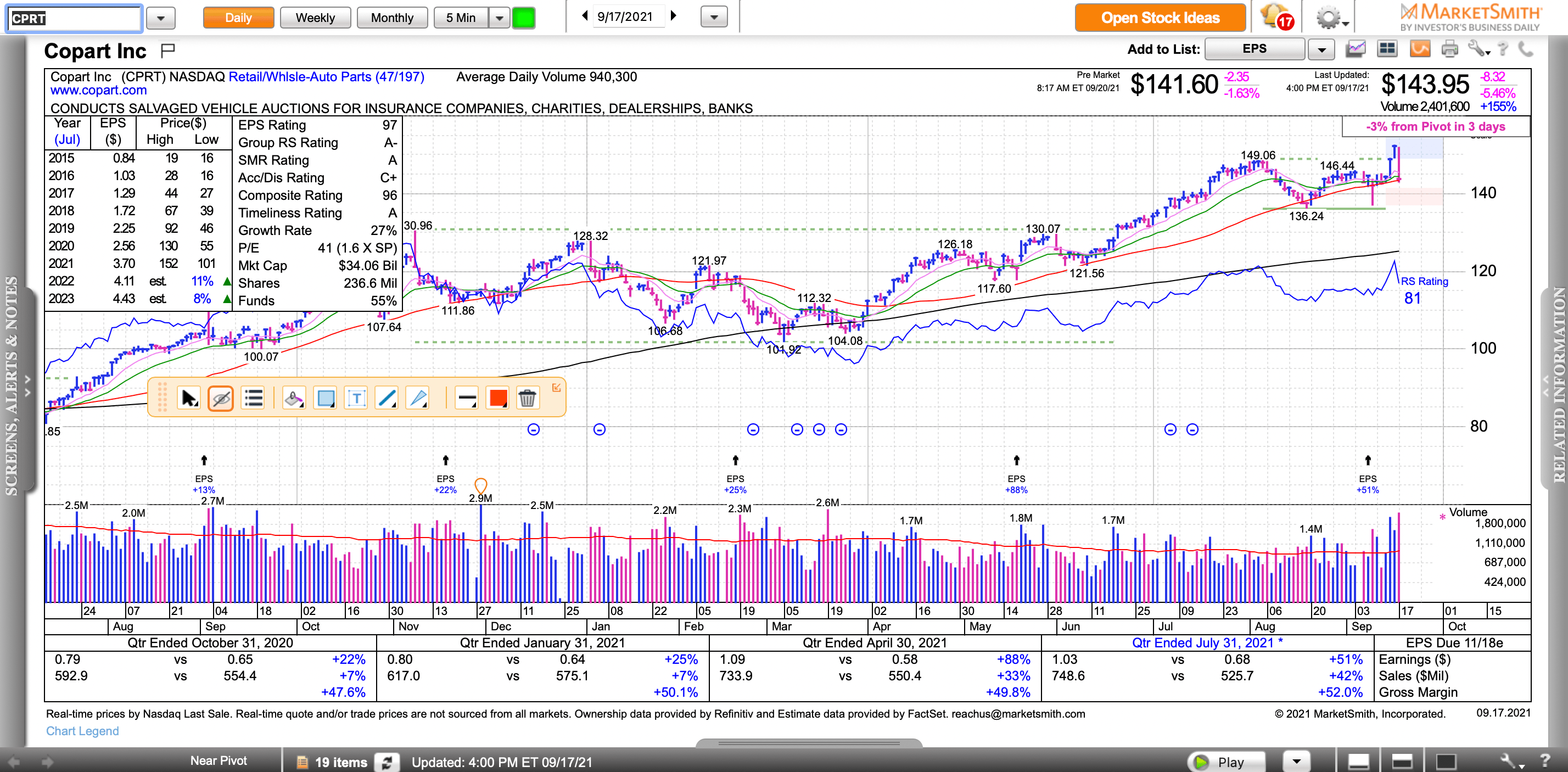Screen dimensions: 1568x772
Task: Expand the Add to List dropdown arrow
Action: pos(1321,49)
